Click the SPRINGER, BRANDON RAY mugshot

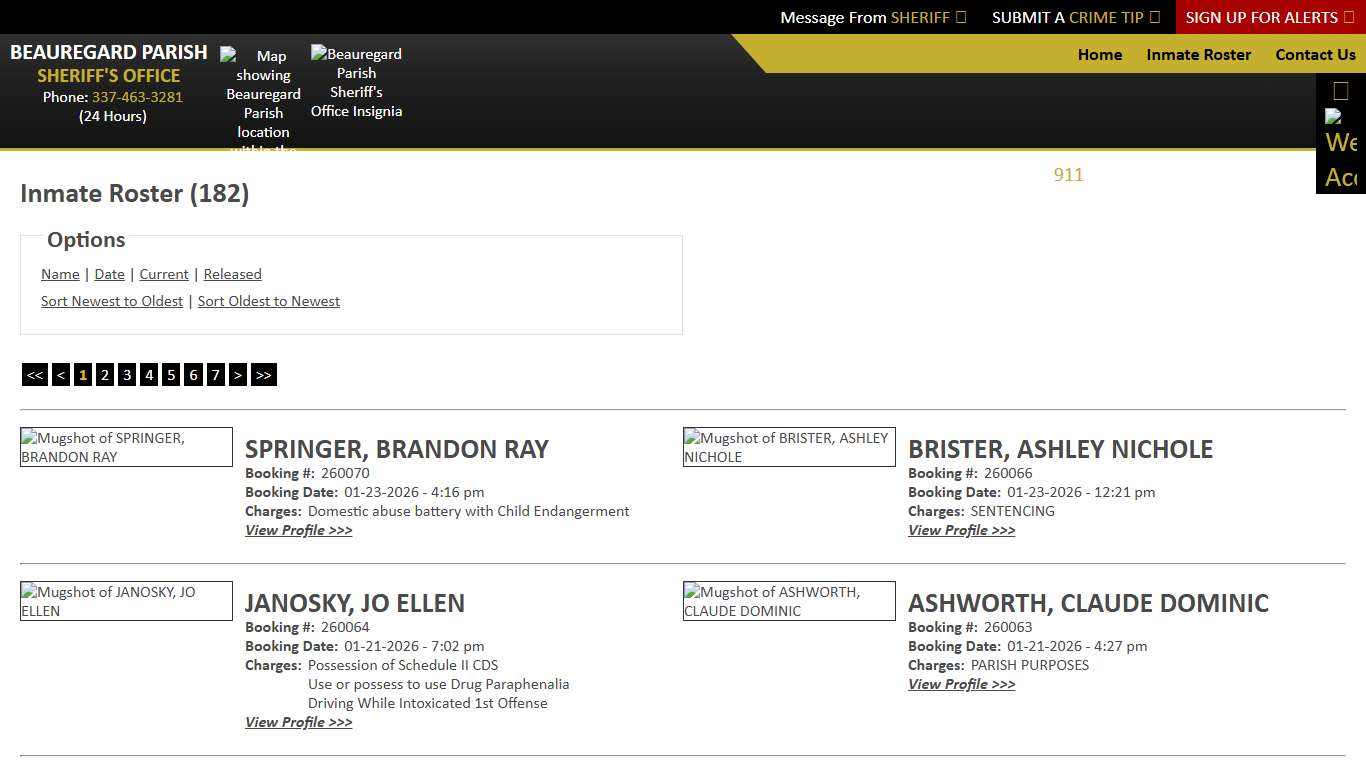(x=126, y=447)
